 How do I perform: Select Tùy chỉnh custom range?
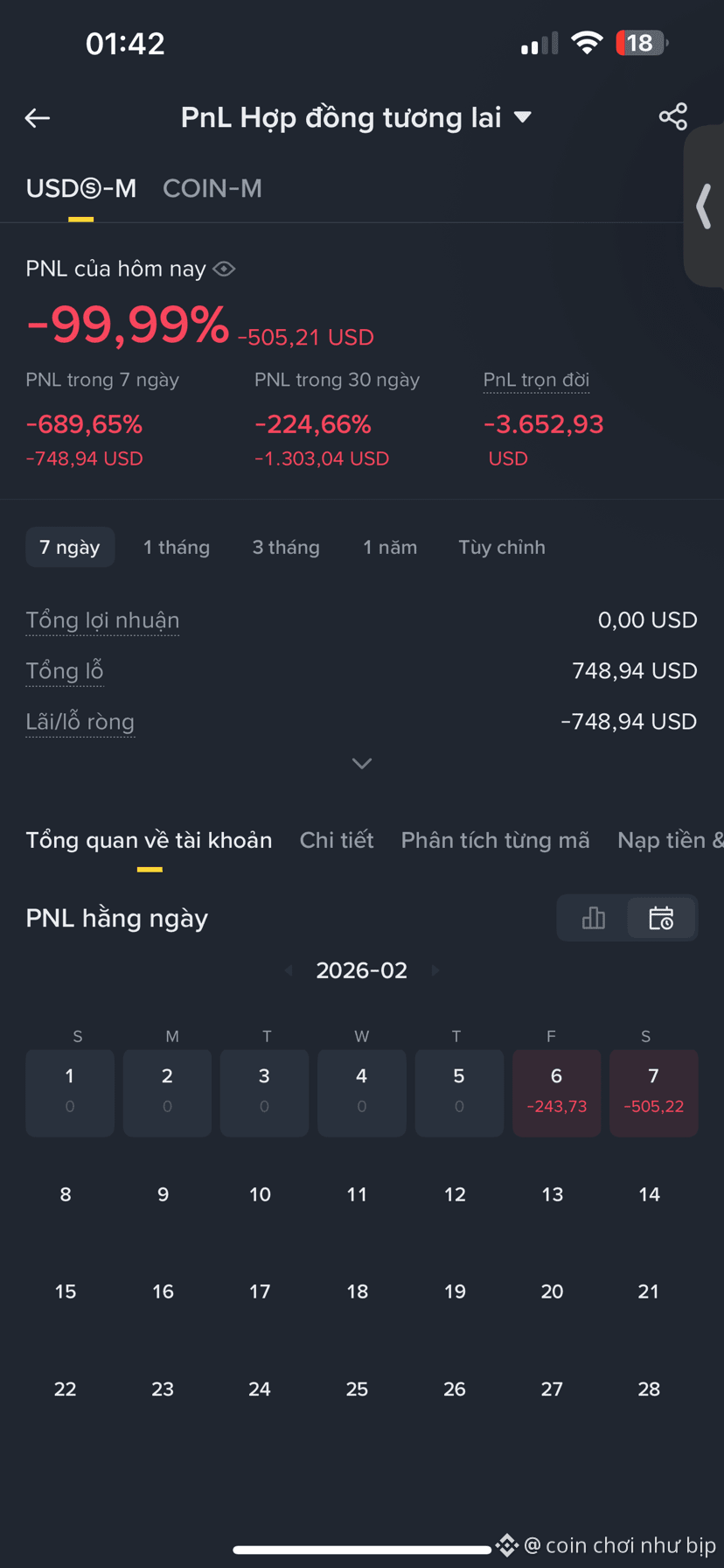pos(502,547)
